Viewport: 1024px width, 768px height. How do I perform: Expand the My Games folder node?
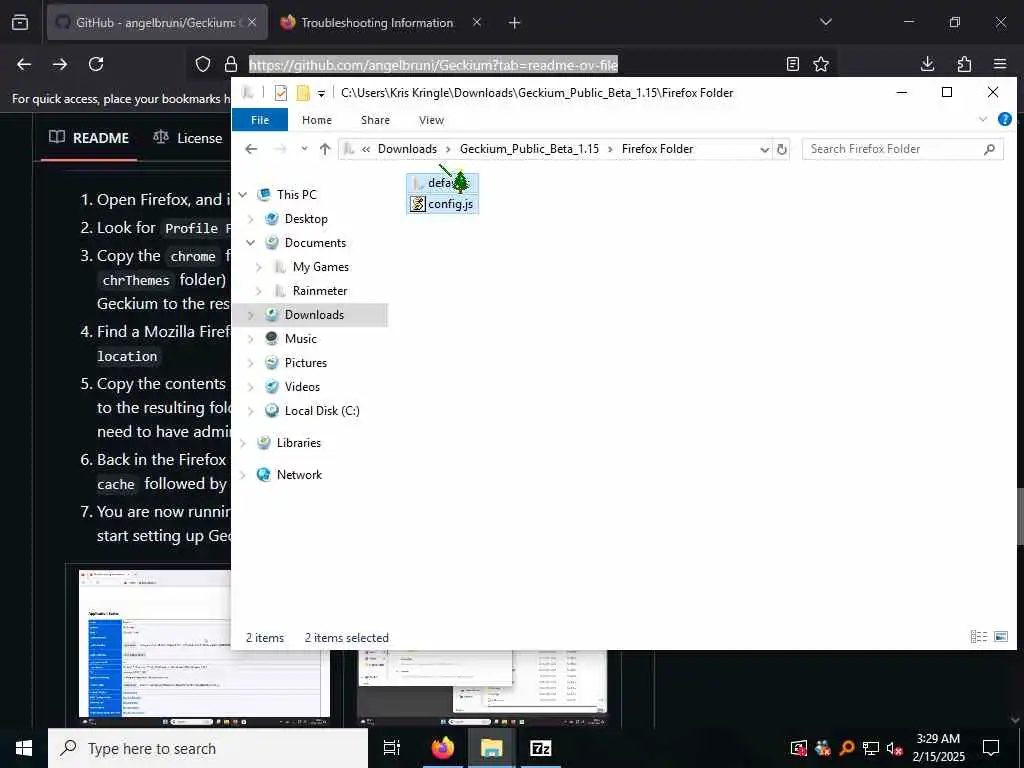(x=259, y=267)
